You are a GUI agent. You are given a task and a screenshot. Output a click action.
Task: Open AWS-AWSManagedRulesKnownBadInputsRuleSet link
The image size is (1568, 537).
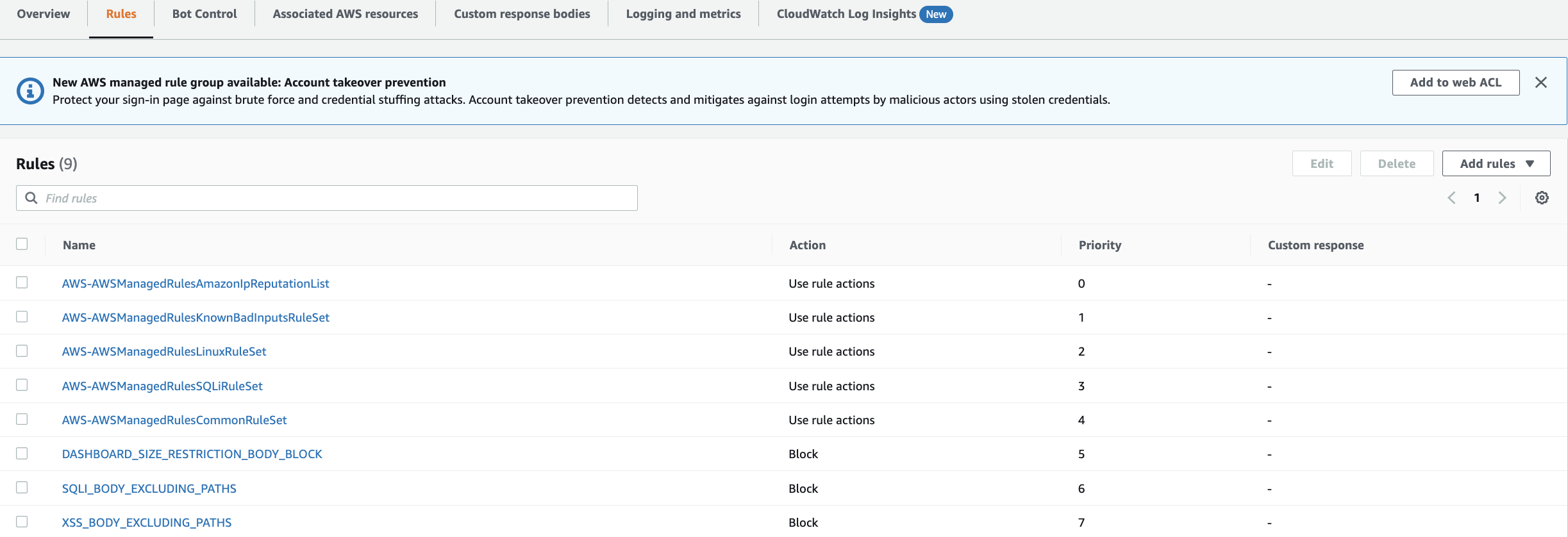pyautogui.click(x=196, y=318)
